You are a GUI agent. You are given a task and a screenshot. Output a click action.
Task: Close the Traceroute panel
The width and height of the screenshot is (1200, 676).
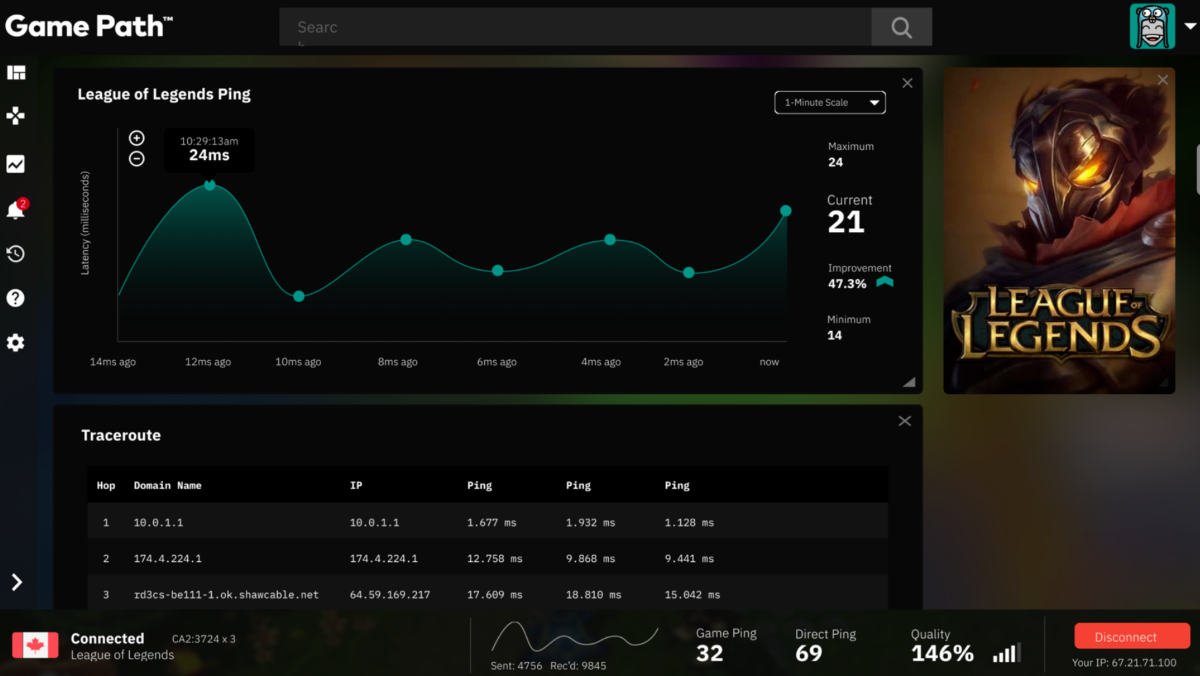(905, 421)
